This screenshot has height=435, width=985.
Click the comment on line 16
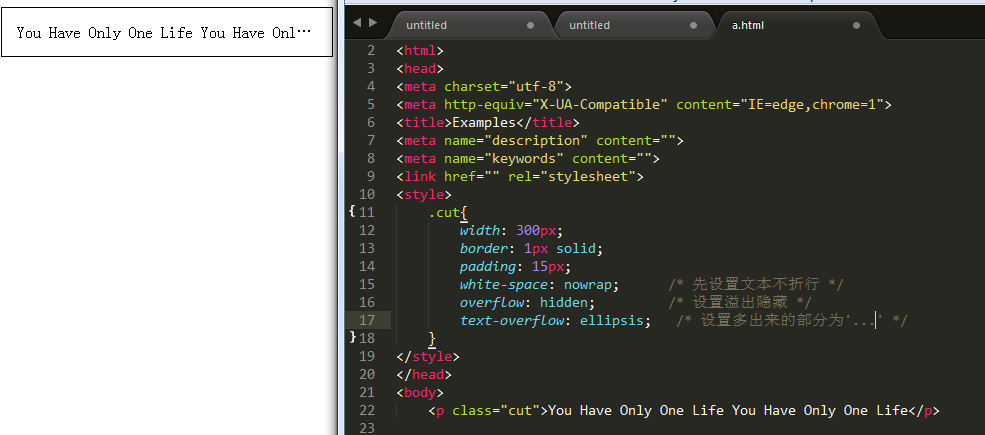click(x=740, y=303)
